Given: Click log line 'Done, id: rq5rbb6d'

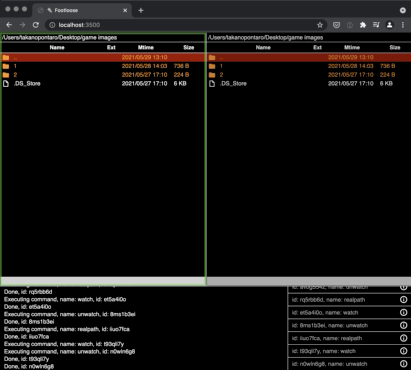Looking at the screenshot, I should tap(28, 292).
